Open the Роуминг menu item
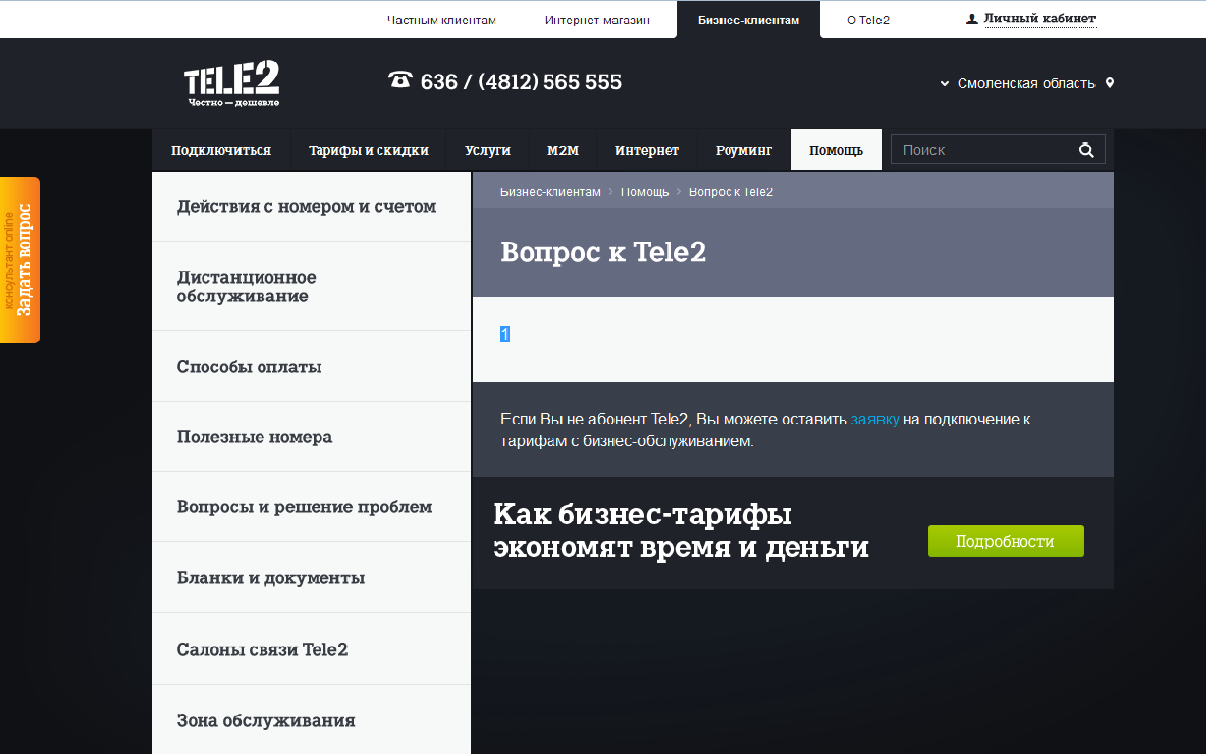This screenshot has height=754, width=1206. click(x=744, y=150)
